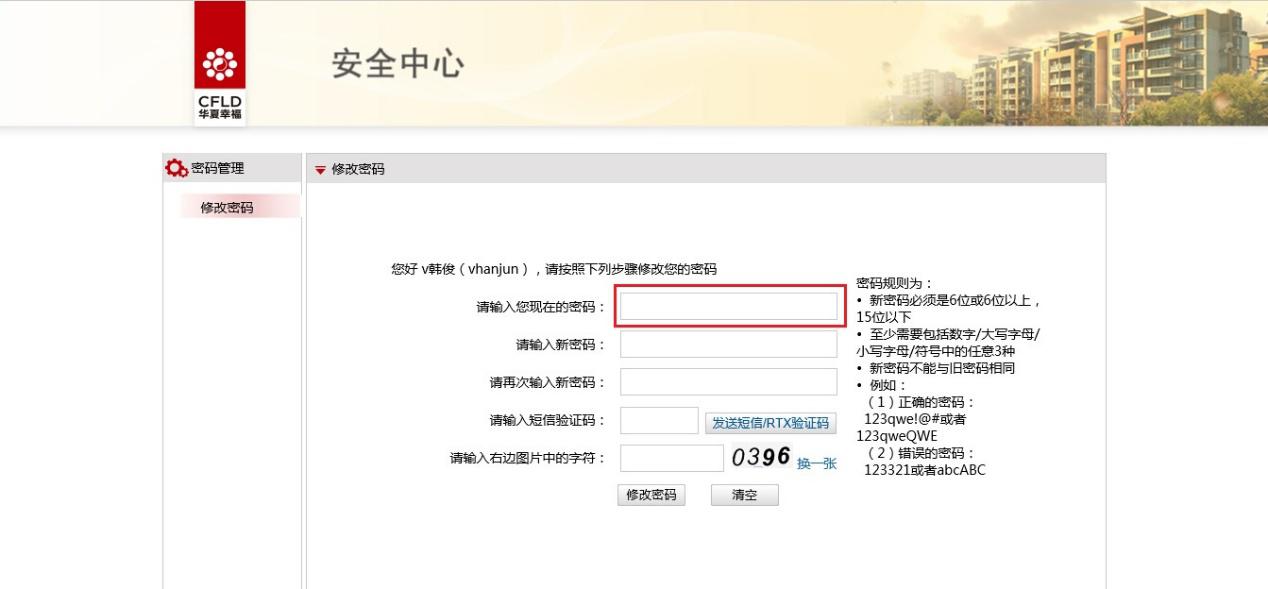Click the 安全中心 page title
The image size is (1268, 589).
[398, 64]
